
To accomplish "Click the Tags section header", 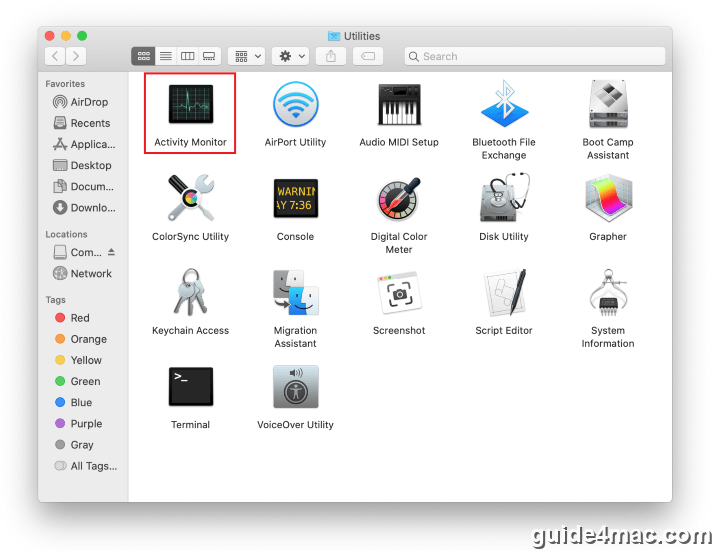I will tap(56, 300).
